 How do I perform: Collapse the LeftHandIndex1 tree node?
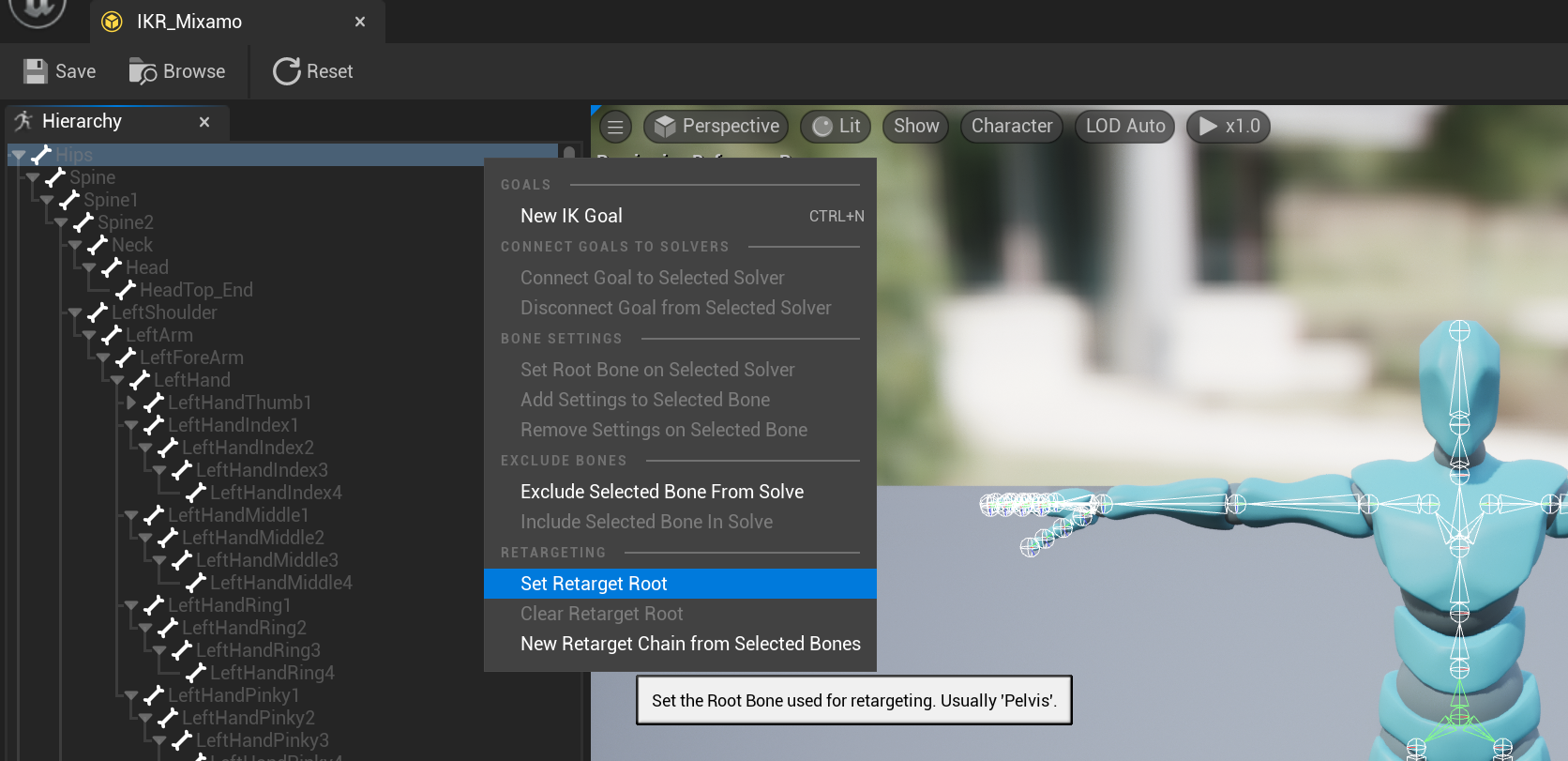tap(131, 425)
